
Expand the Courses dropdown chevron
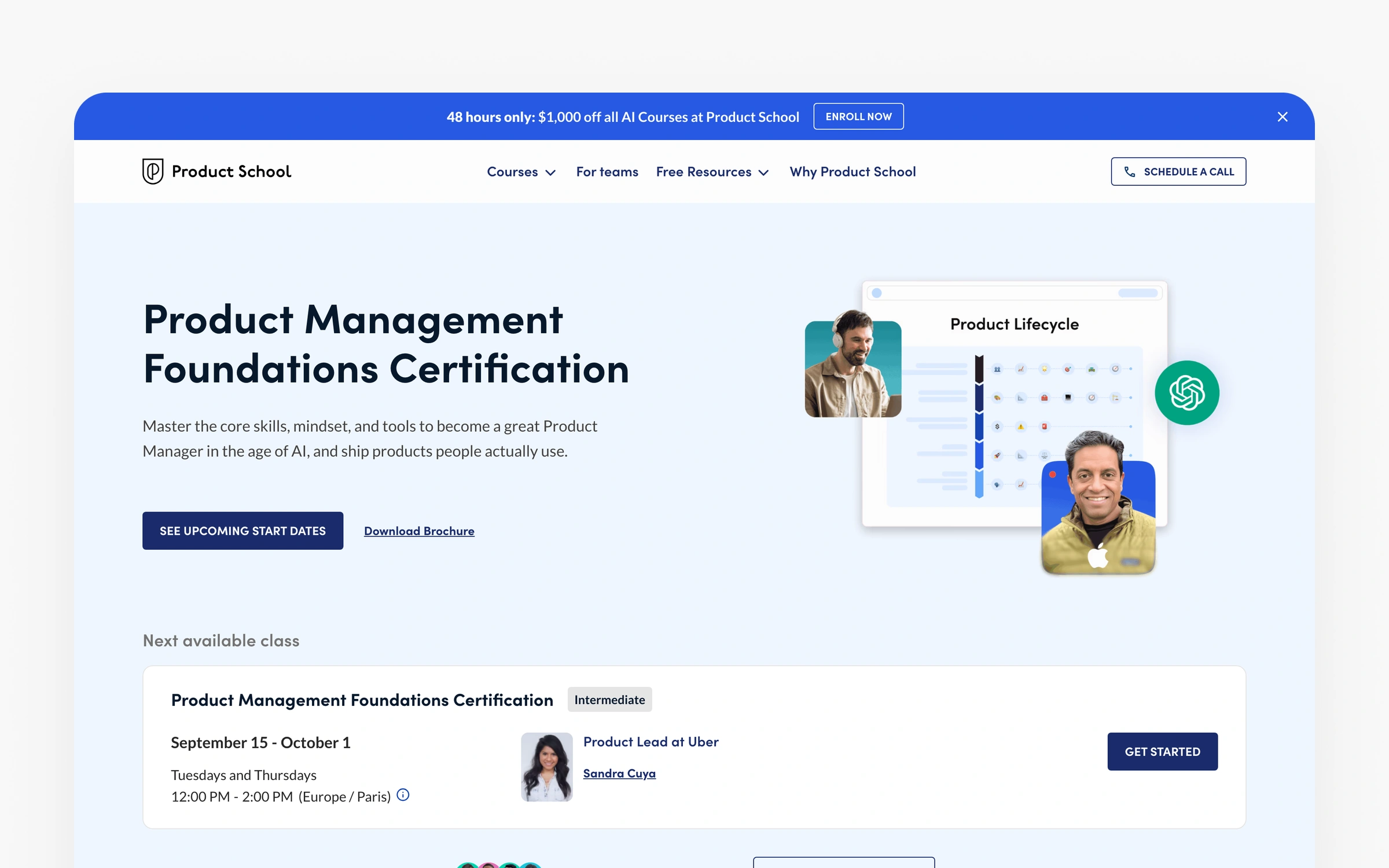coord(550,172)
